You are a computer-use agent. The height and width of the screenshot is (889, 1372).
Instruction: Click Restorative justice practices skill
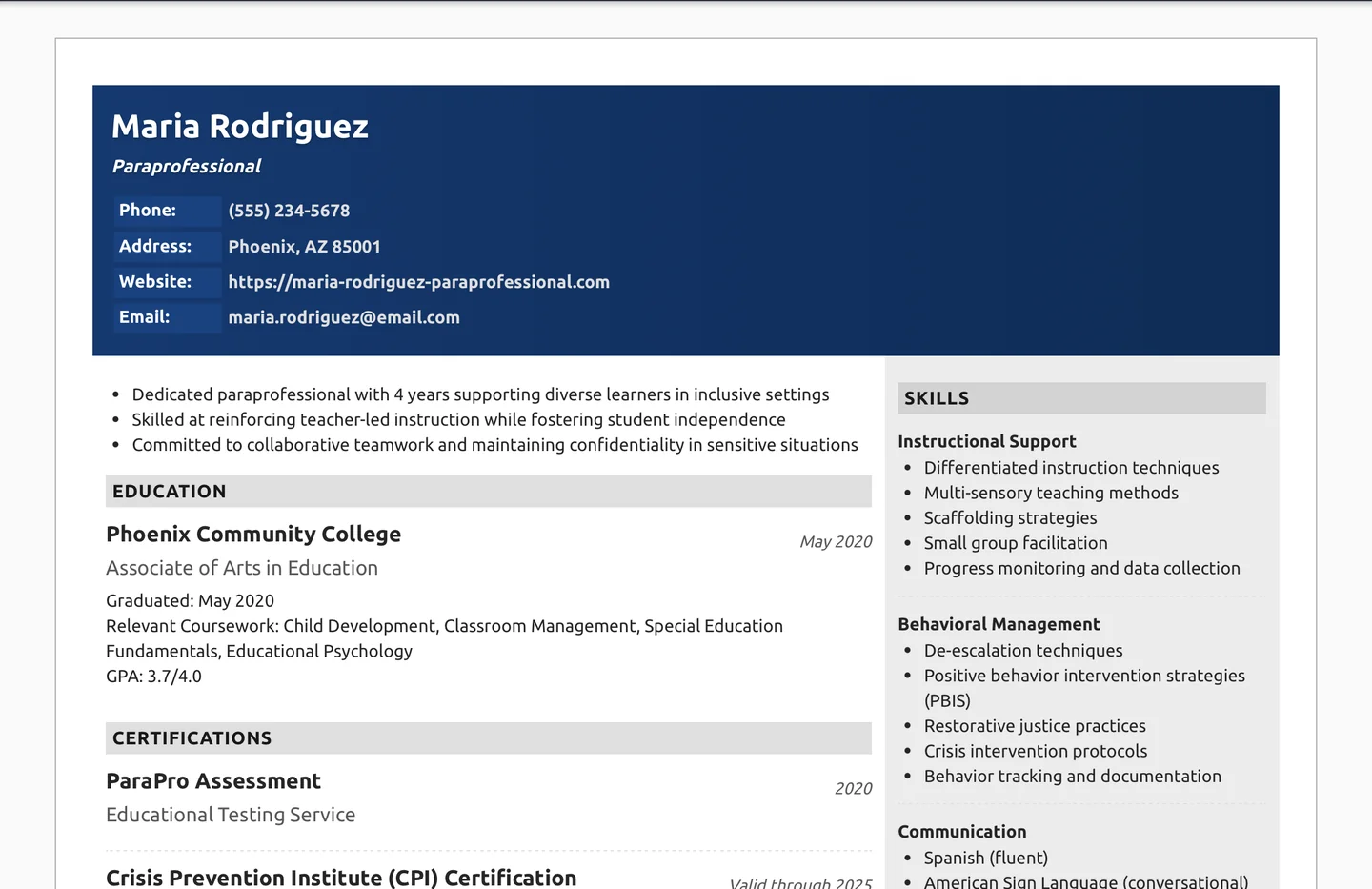pyautogui.click(x=1035, y=726)
